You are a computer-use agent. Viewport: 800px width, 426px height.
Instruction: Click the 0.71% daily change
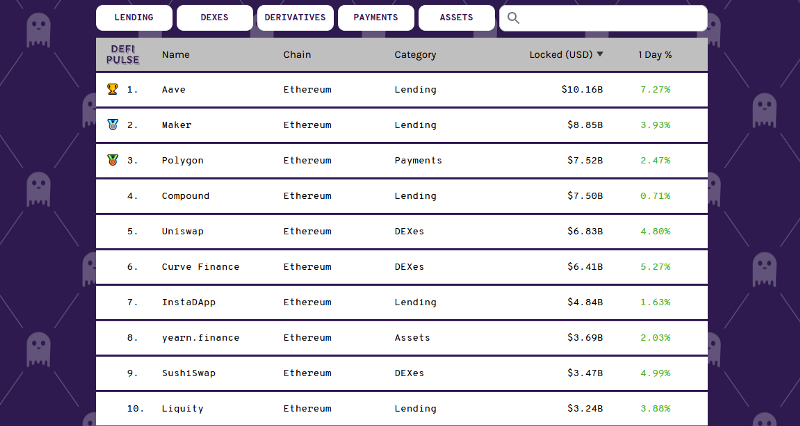coord(655,195)
